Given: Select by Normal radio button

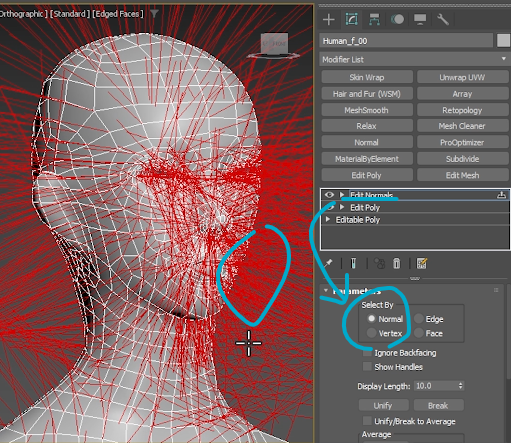Looking at the screenshot, I should pyautogui.click(x=371, y=319).
